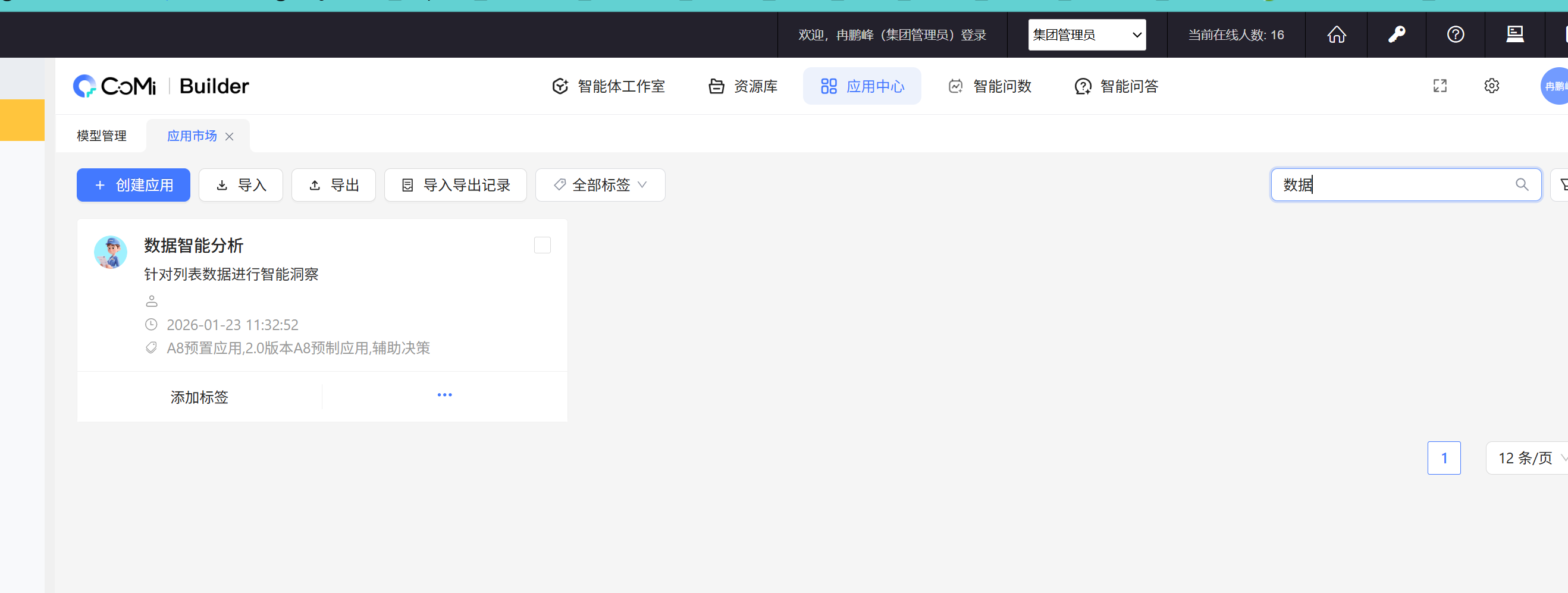Image resolution: width=1568 pixels, height=593 pixels.
Task: Click the home icon in top bar
Action: click(1336, 34)
